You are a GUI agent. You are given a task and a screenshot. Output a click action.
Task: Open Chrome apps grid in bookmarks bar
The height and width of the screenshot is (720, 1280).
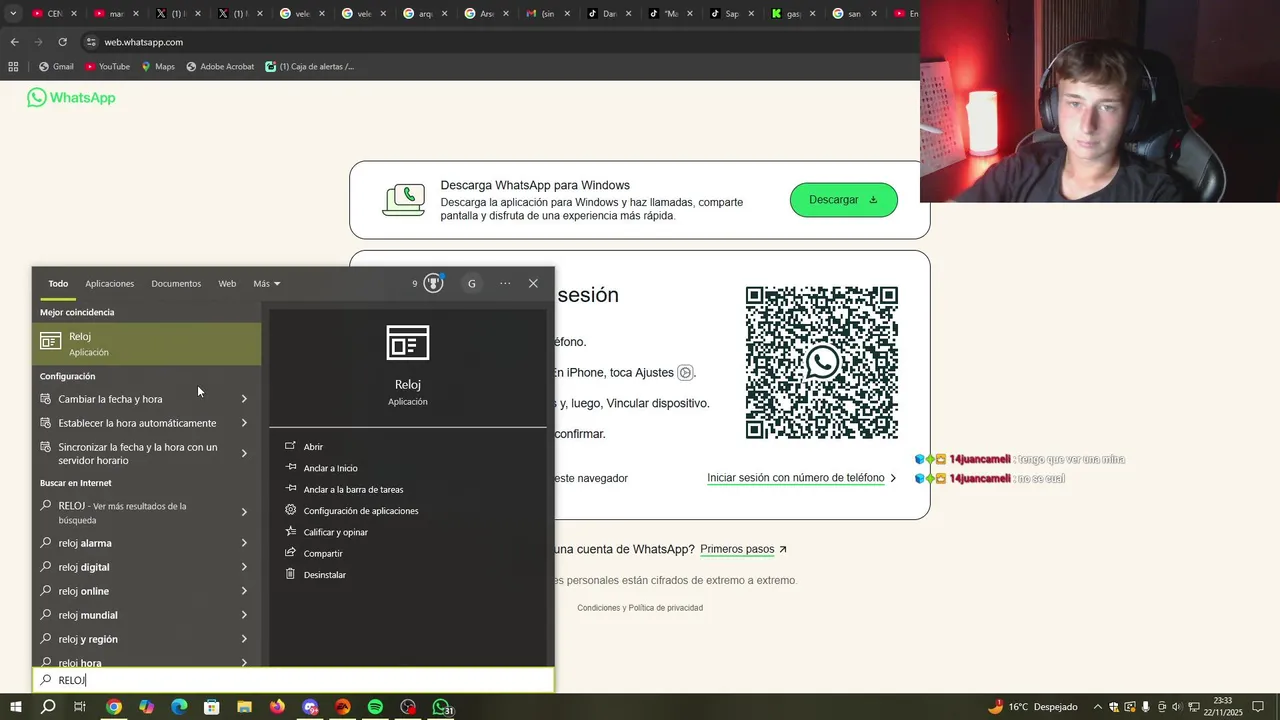tap(13, 67)
